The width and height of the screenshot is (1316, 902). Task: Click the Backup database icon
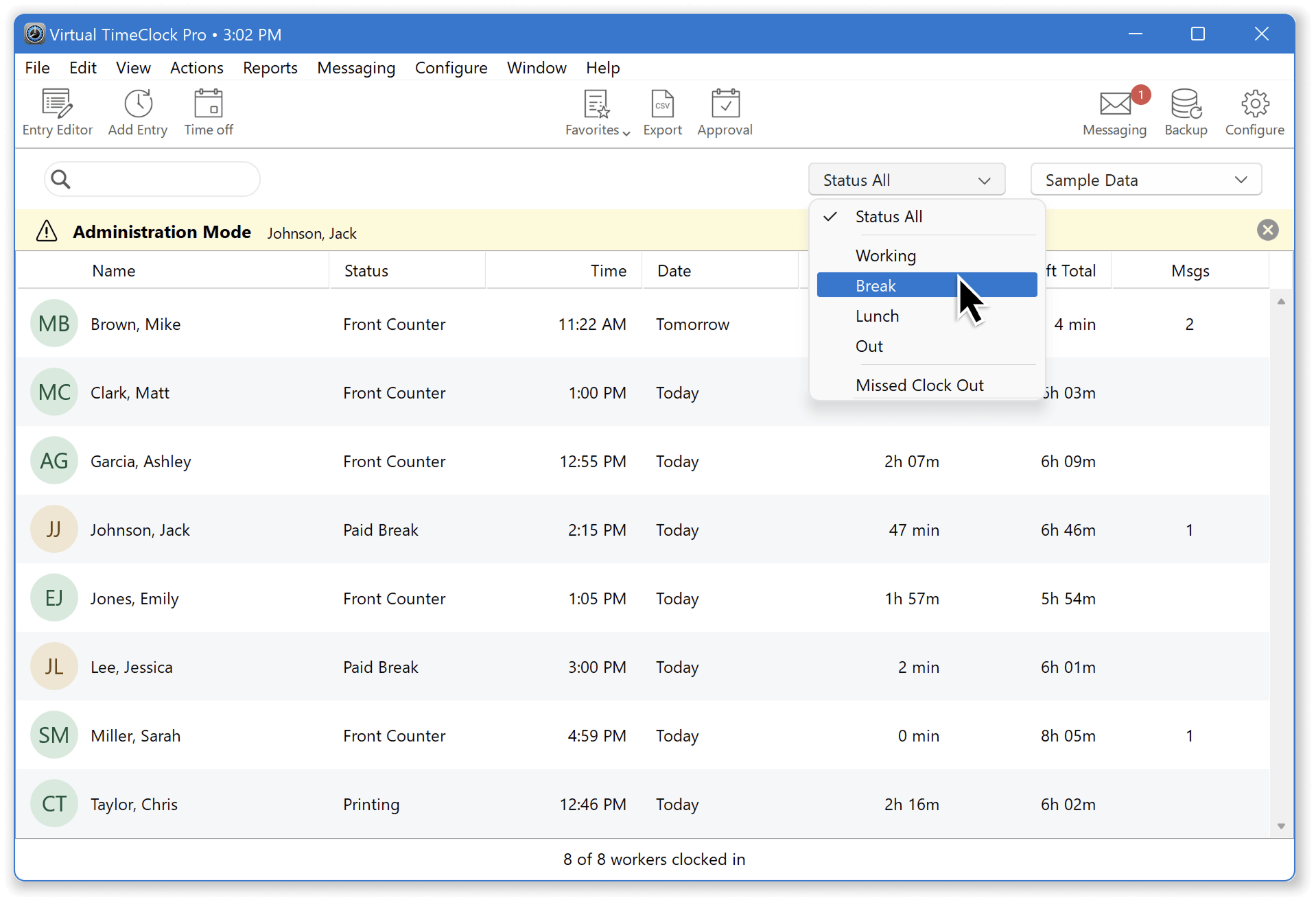[1186, 104]
